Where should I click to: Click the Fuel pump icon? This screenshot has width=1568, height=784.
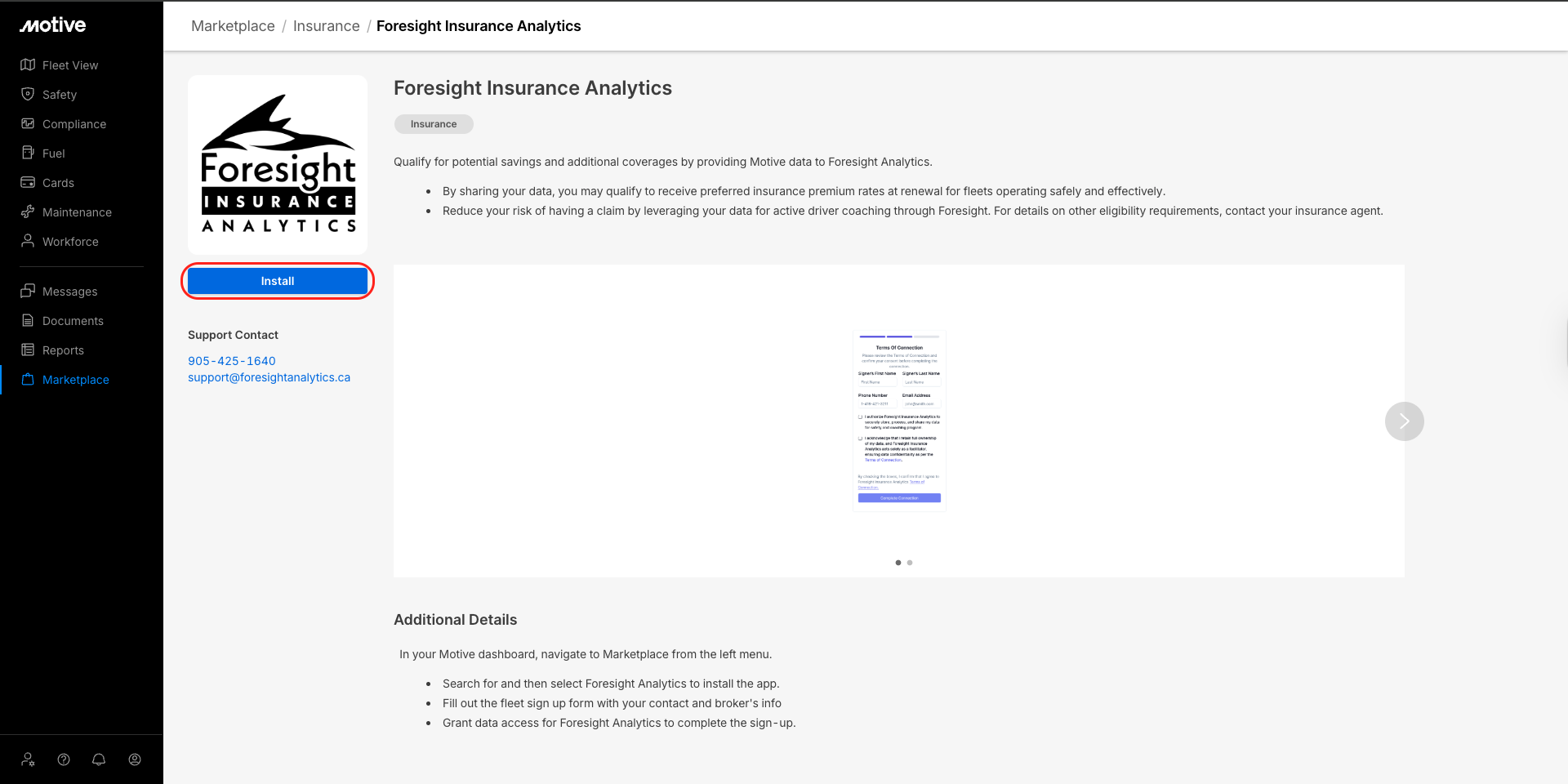coord(28,154)
